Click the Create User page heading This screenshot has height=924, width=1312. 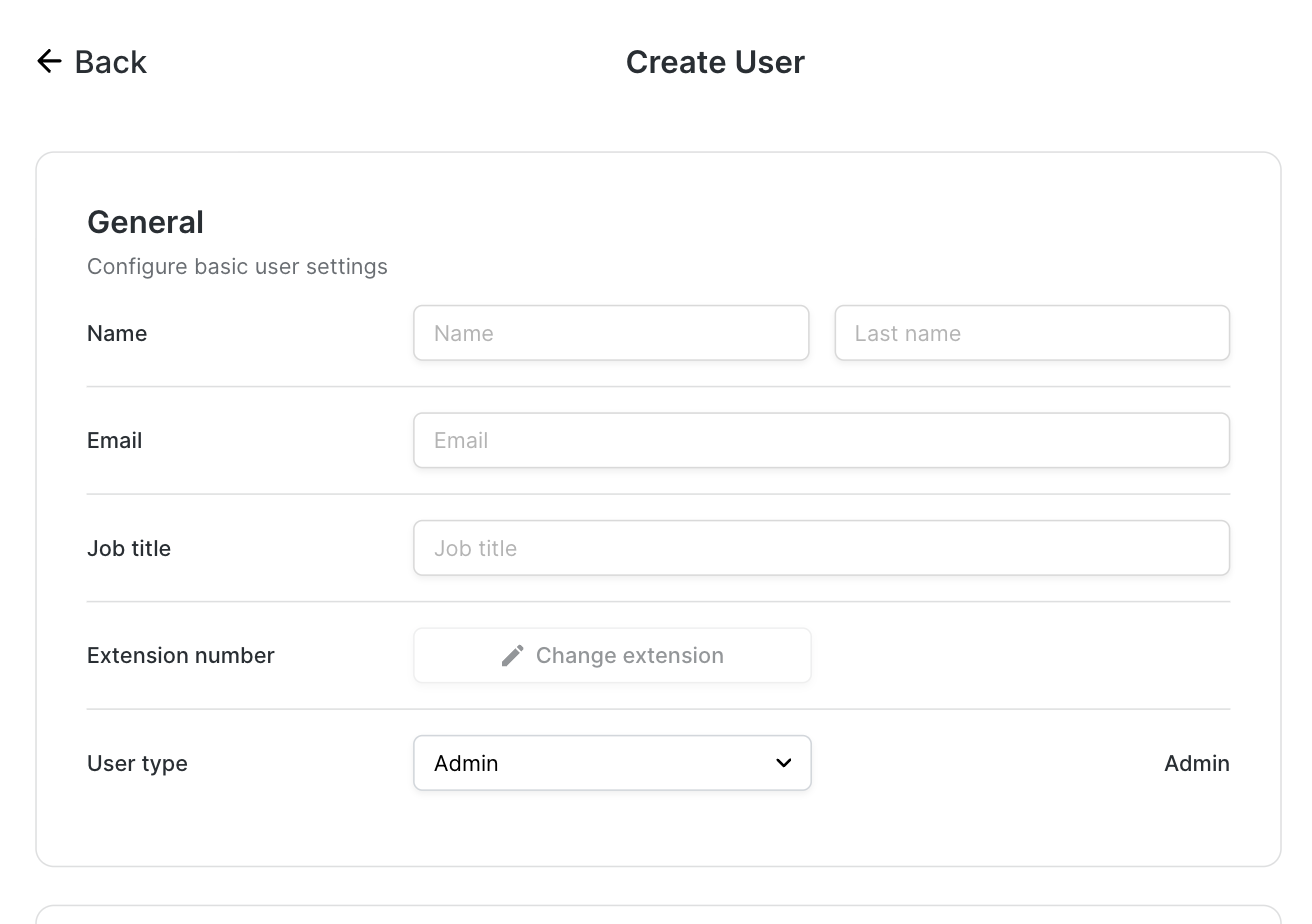(715, 62)
